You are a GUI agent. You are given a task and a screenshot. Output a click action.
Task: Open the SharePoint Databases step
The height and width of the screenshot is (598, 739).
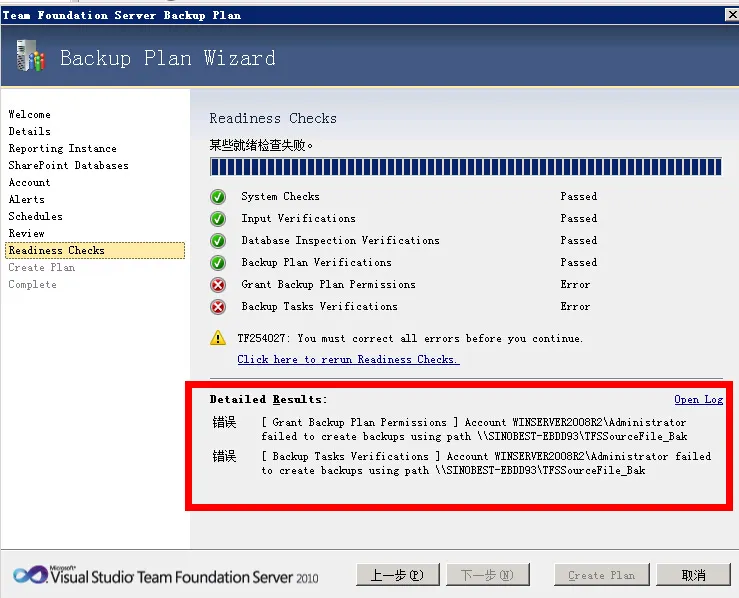(x=68, y=165)
